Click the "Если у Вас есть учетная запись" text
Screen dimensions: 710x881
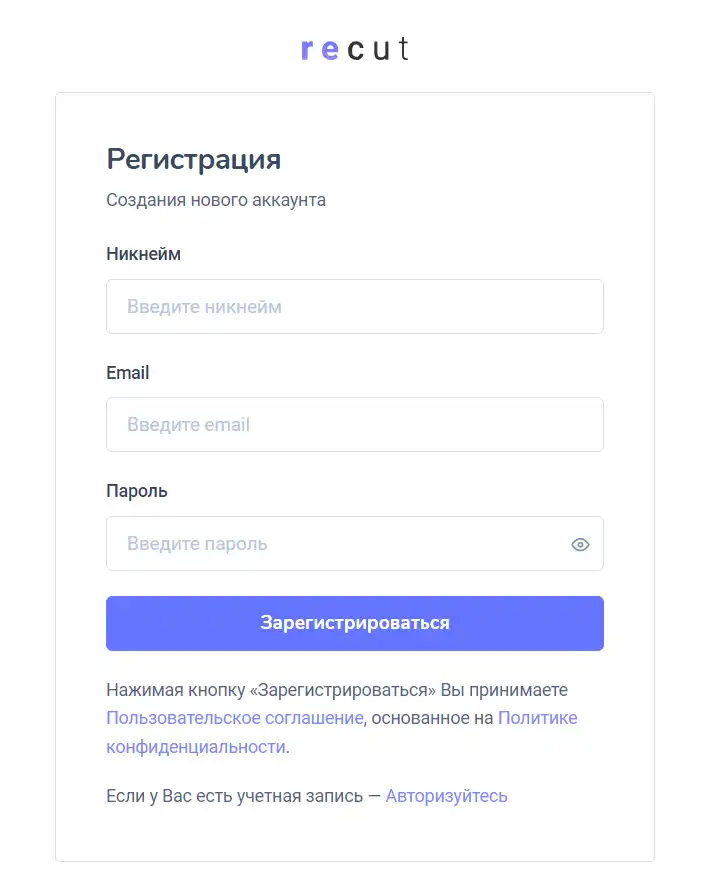[x=234, y=796]
